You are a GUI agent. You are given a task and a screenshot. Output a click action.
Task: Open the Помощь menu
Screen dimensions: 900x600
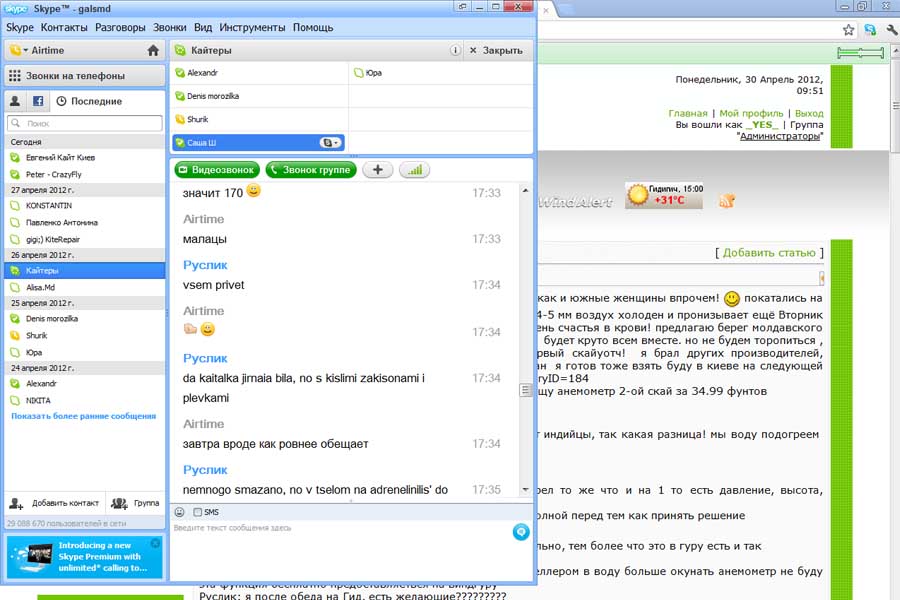coord(313,28)
